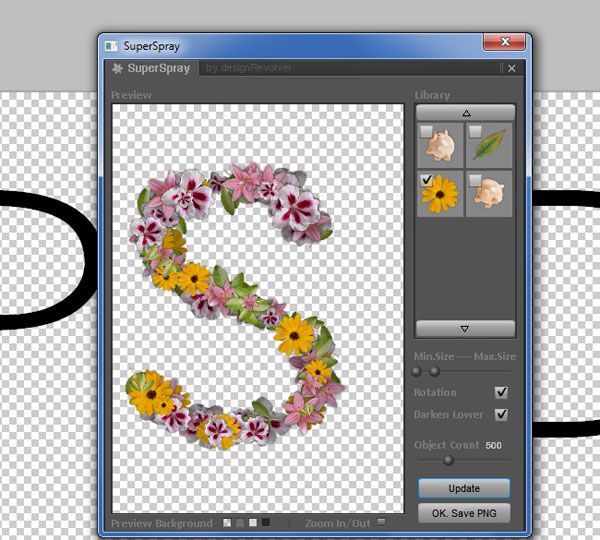Set preview background to black swatch

click(x=266, y=523)
